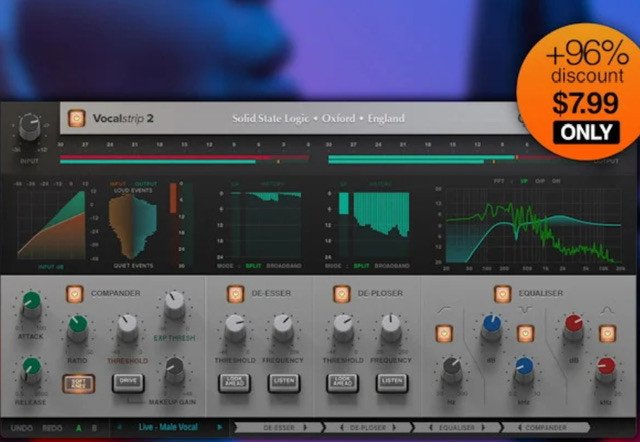Toggle the De-Ploser section power button

(342, 293)
